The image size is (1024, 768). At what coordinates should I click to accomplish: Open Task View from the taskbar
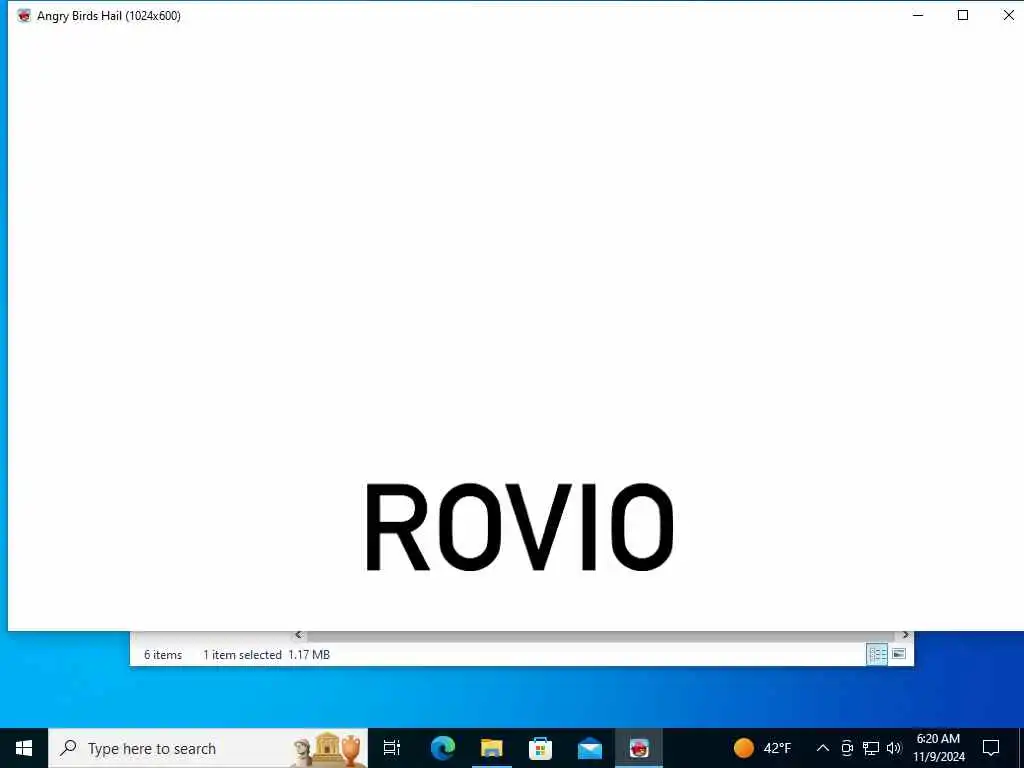(x=392, y=748)
